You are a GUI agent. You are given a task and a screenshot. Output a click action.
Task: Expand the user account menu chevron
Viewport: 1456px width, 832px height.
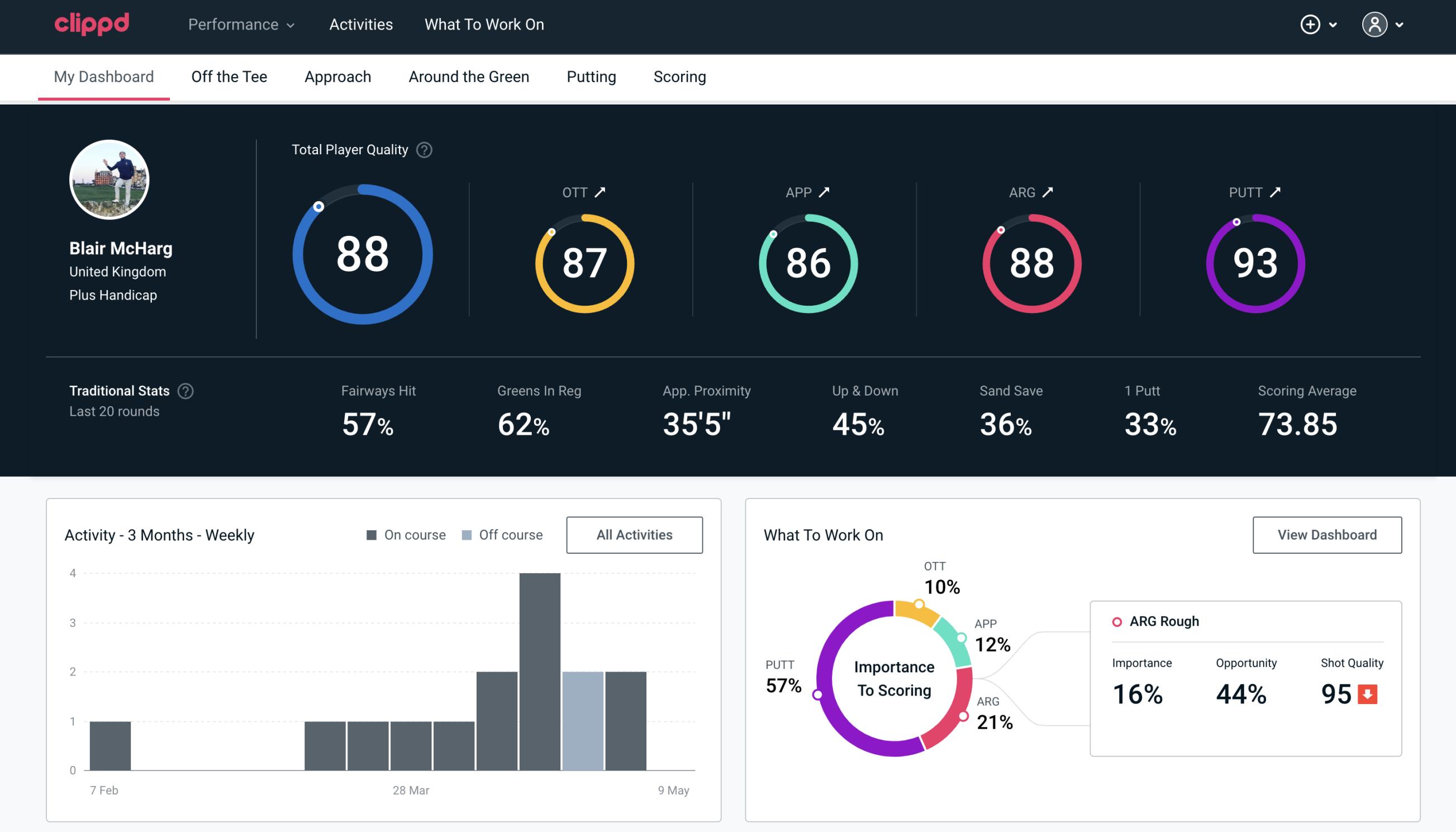1400,24
